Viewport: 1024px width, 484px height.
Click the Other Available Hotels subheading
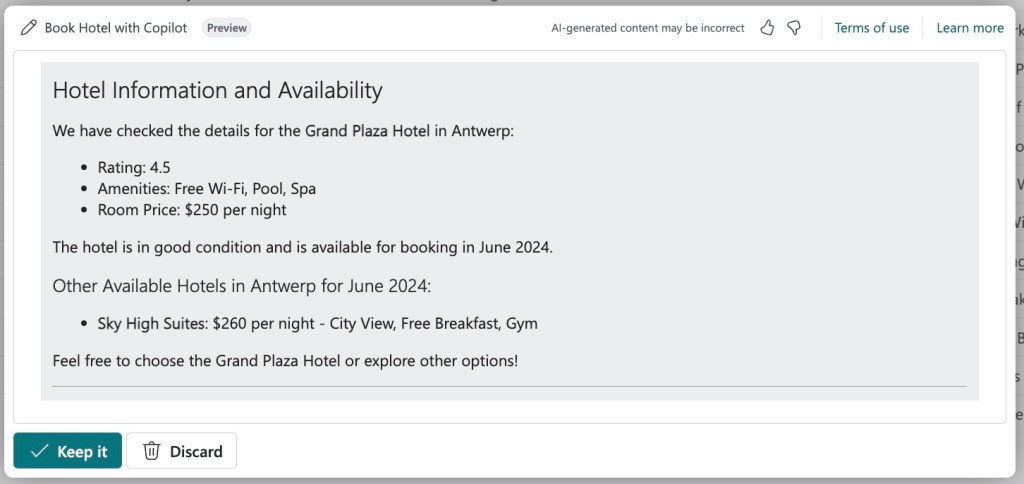241,286
